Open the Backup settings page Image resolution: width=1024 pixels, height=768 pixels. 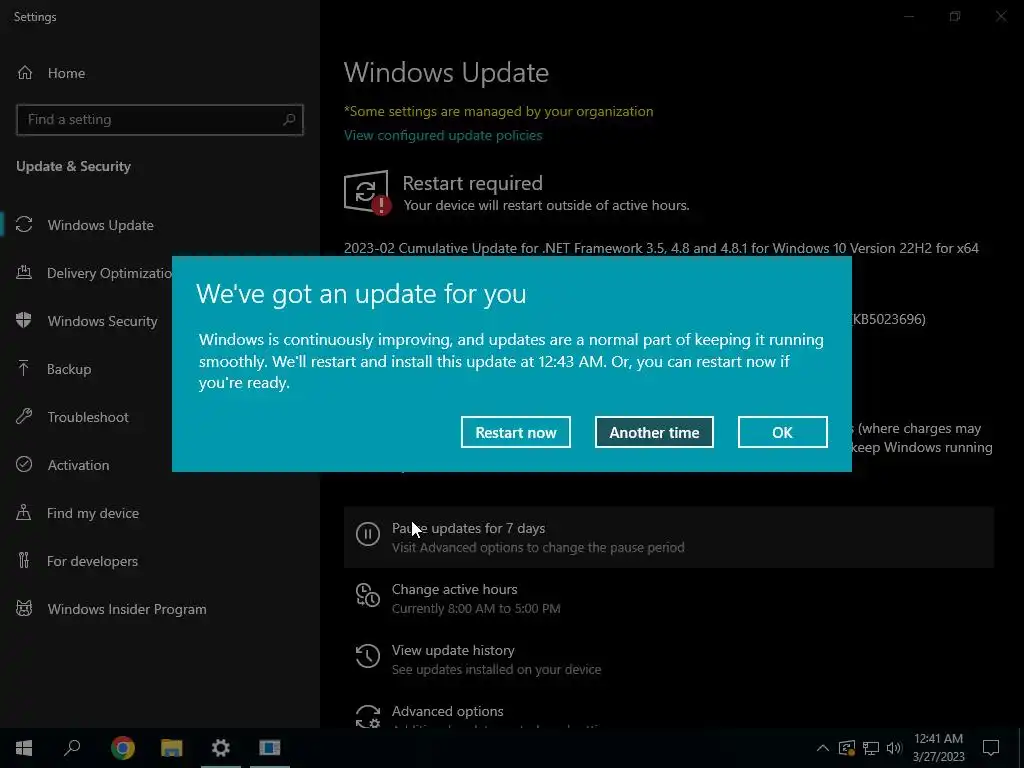(69, 369)
